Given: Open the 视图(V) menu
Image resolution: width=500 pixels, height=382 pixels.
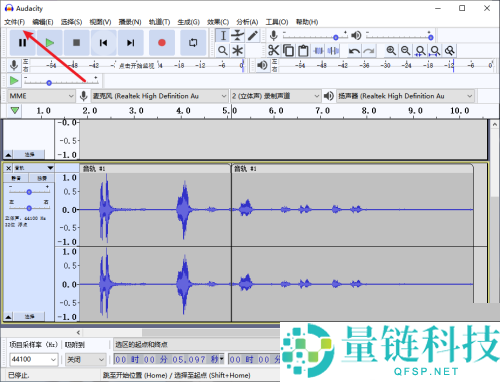Looking at the screenshot, I should (100, 22).
